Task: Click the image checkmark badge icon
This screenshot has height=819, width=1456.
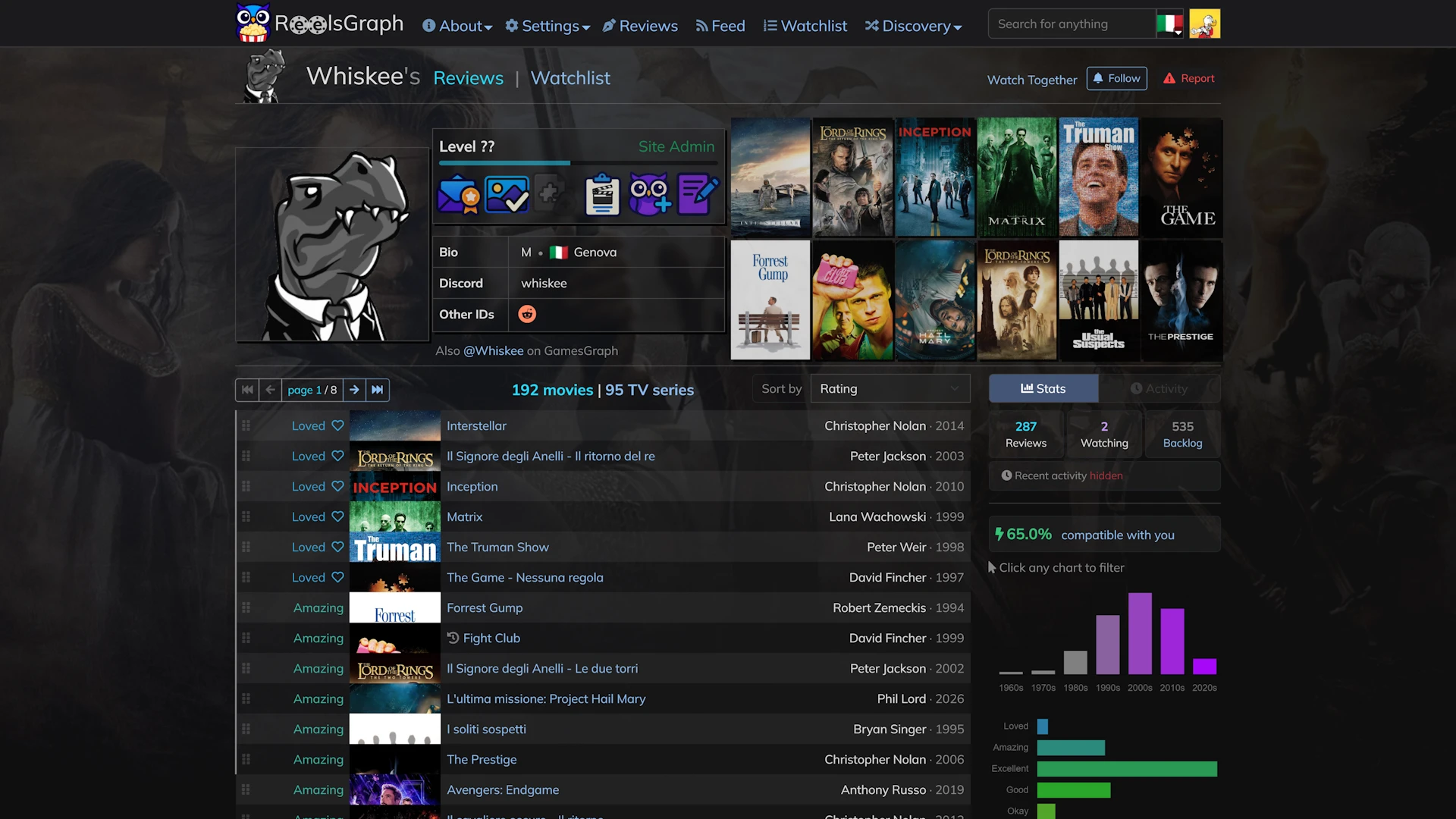Action: pos(507,194)
